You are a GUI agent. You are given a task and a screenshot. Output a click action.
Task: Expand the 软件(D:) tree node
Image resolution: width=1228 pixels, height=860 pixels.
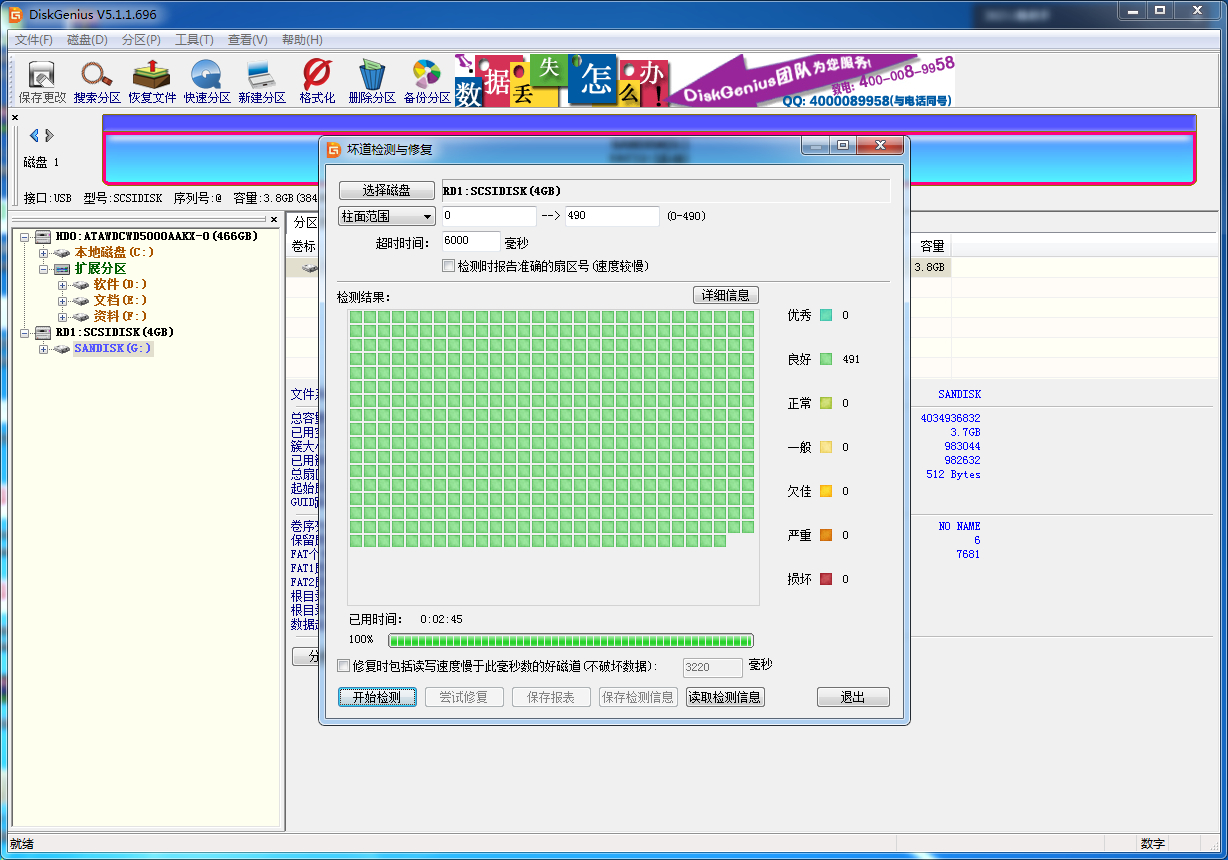(62, 285)
